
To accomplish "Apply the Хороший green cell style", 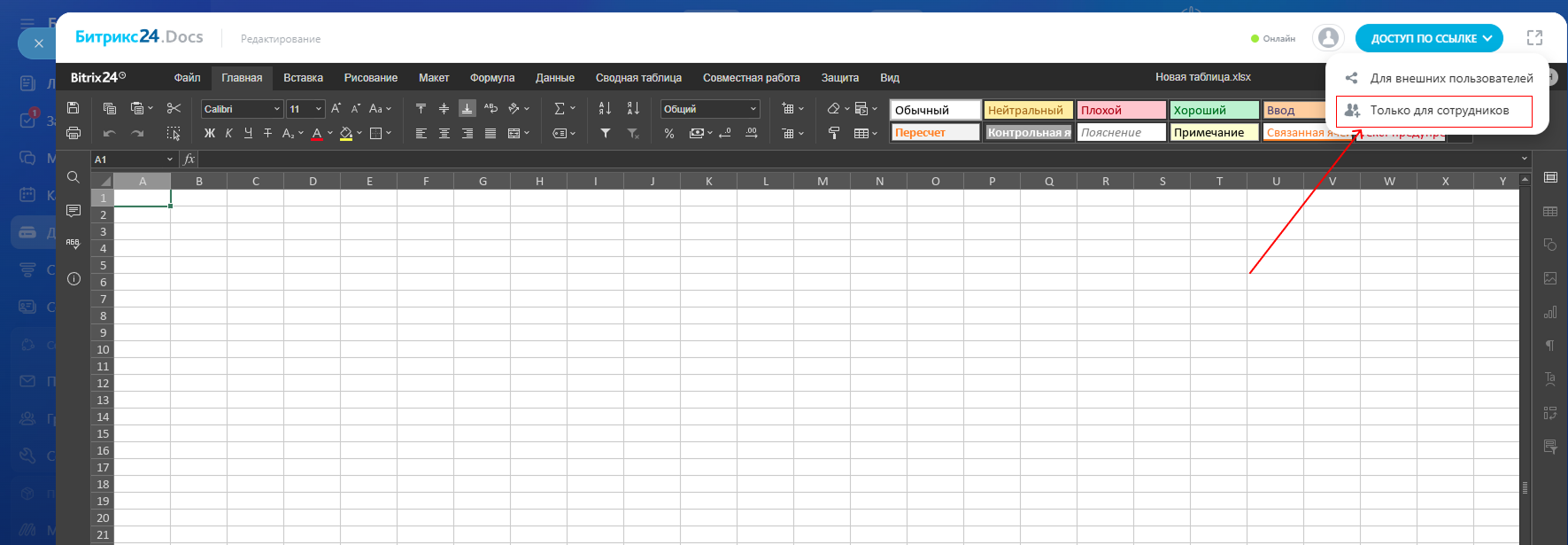I will (x=1214, y=110).
